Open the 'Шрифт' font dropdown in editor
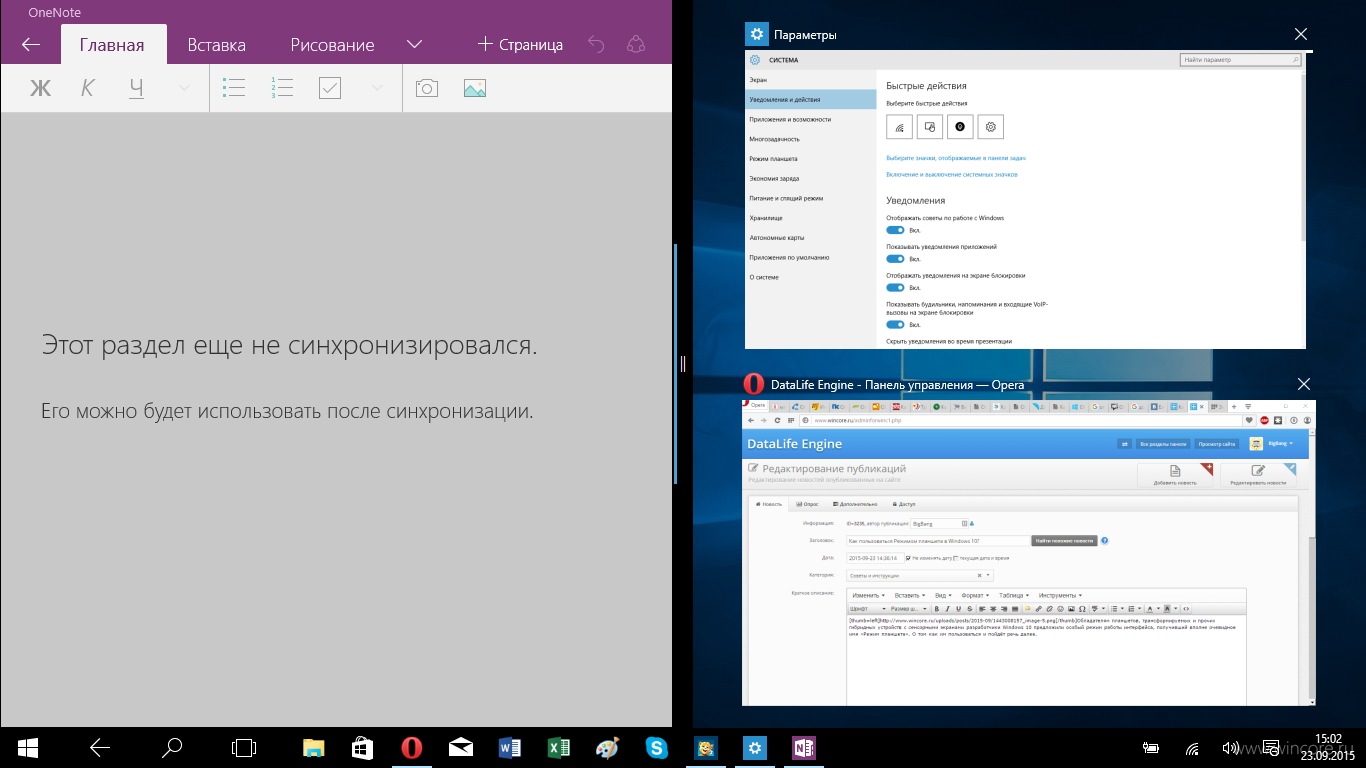1366x768 pixels. coord(867,608)
